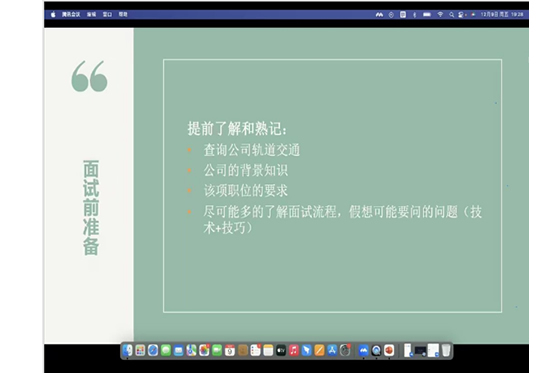Open the 帮助 menu
This screenshot has height=373, width=560.
pos(123,14)
